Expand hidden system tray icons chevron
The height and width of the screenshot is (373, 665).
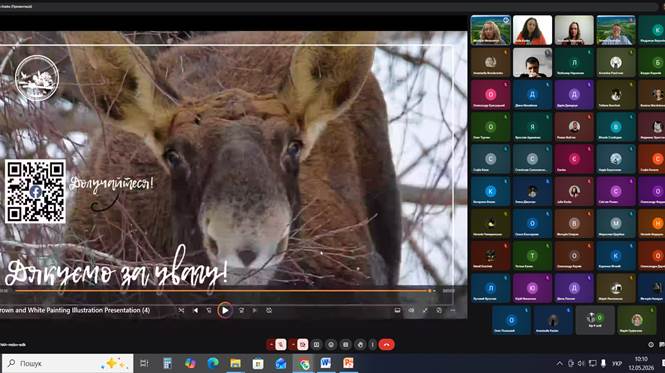tap(560, 364)
